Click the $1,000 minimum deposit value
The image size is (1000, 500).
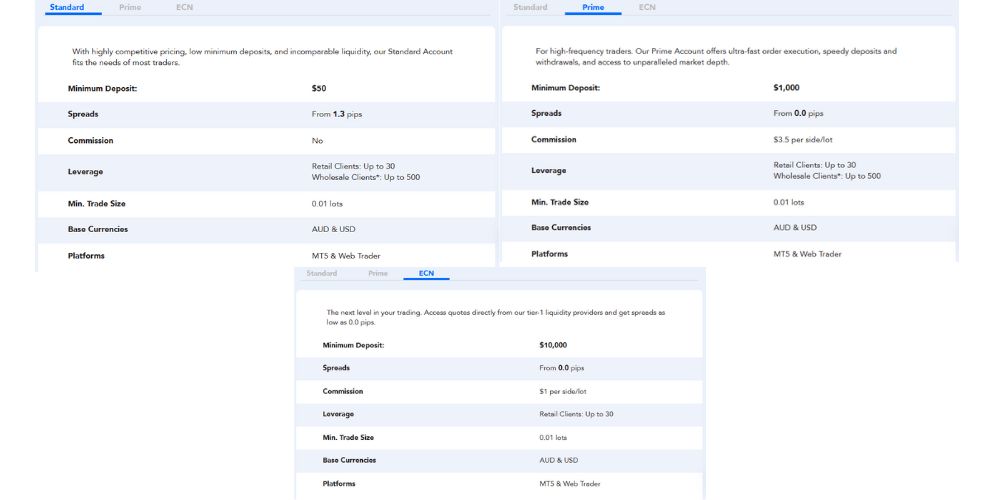[786, 88]
